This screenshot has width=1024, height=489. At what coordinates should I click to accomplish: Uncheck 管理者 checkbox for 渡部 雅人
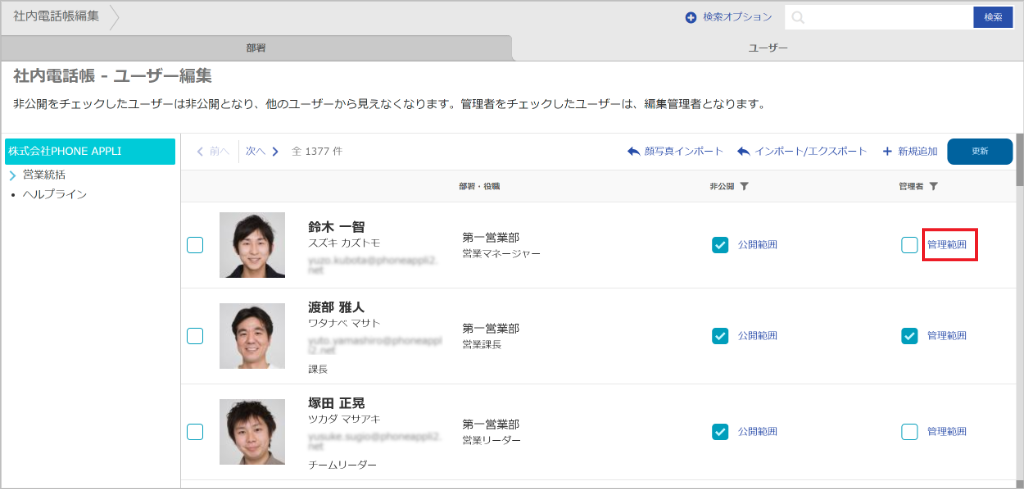click(909, 336)
